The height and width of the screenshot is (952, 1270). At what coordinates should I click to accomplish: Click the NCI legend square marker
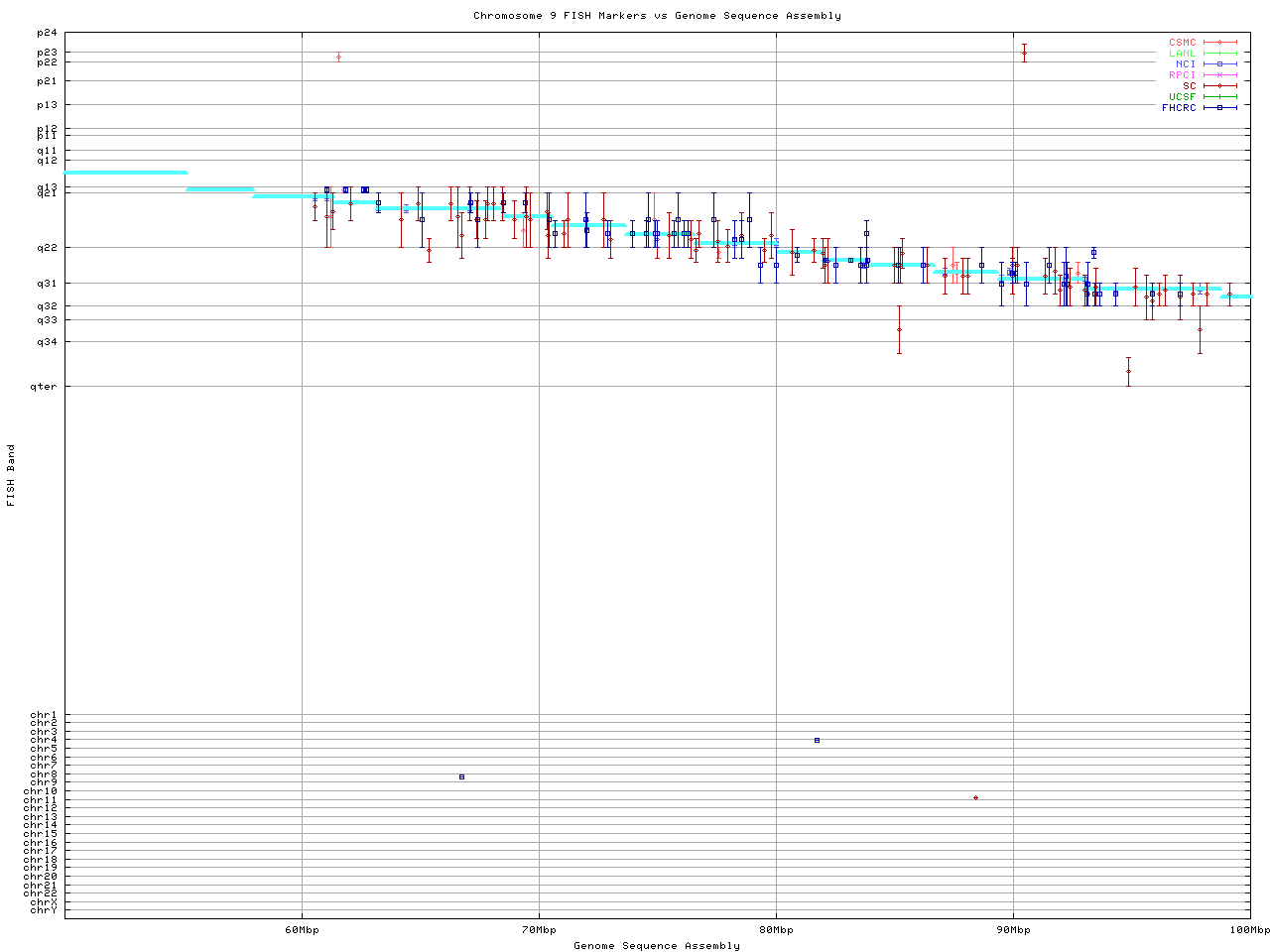point(1219,64)
